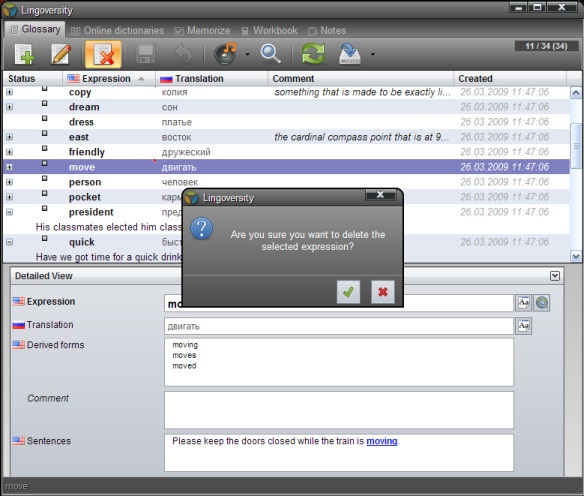Confirm deletion with the green checkmark

(348, 292)
